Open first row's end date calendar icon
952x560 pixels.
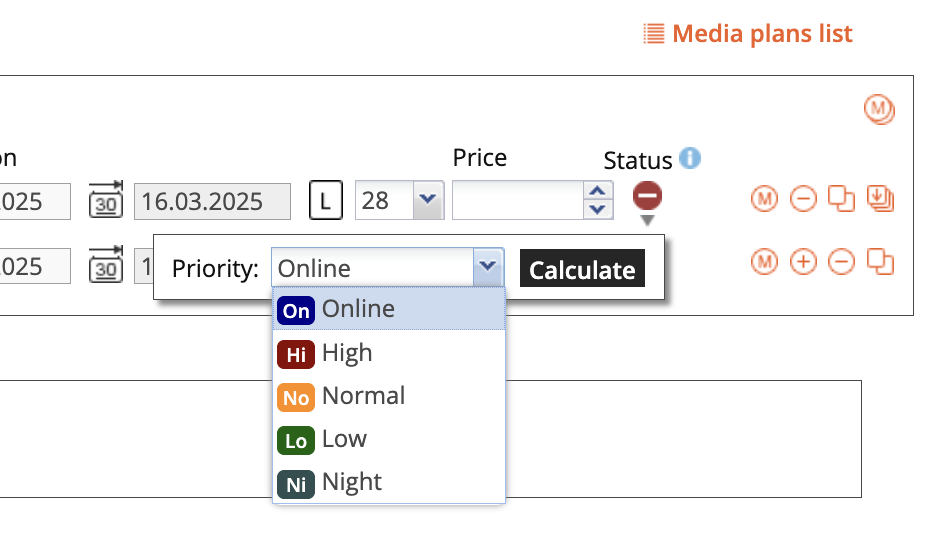[106, 200]
